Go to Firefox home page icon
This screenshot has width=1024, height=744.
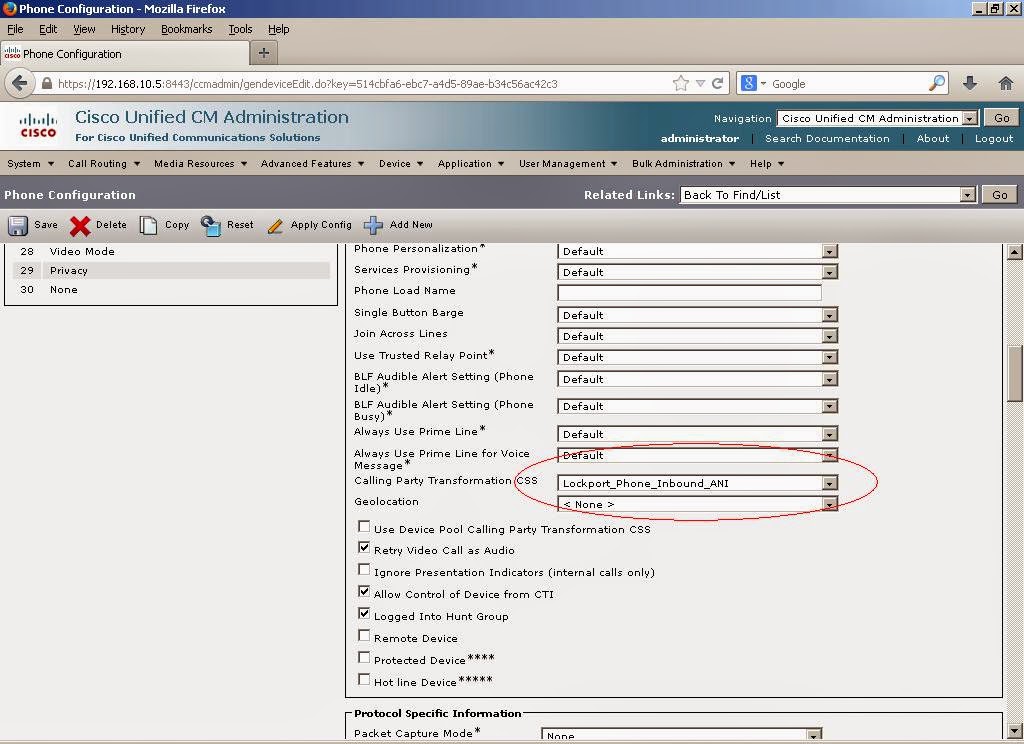[1006, 83]
